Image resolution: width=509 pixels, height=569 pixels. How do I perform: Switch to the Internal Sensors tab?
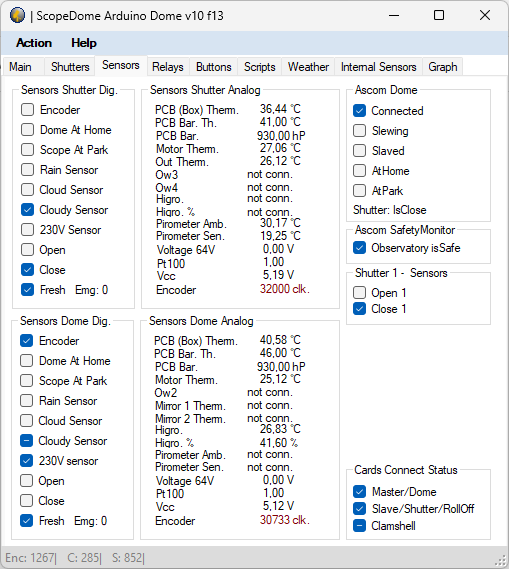pyautogui.click(x=378, y=67)
